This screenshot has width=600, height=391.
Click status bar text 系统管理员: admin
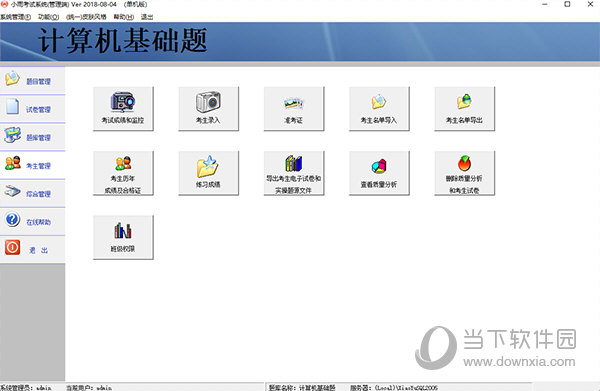[x=26, y=388]
